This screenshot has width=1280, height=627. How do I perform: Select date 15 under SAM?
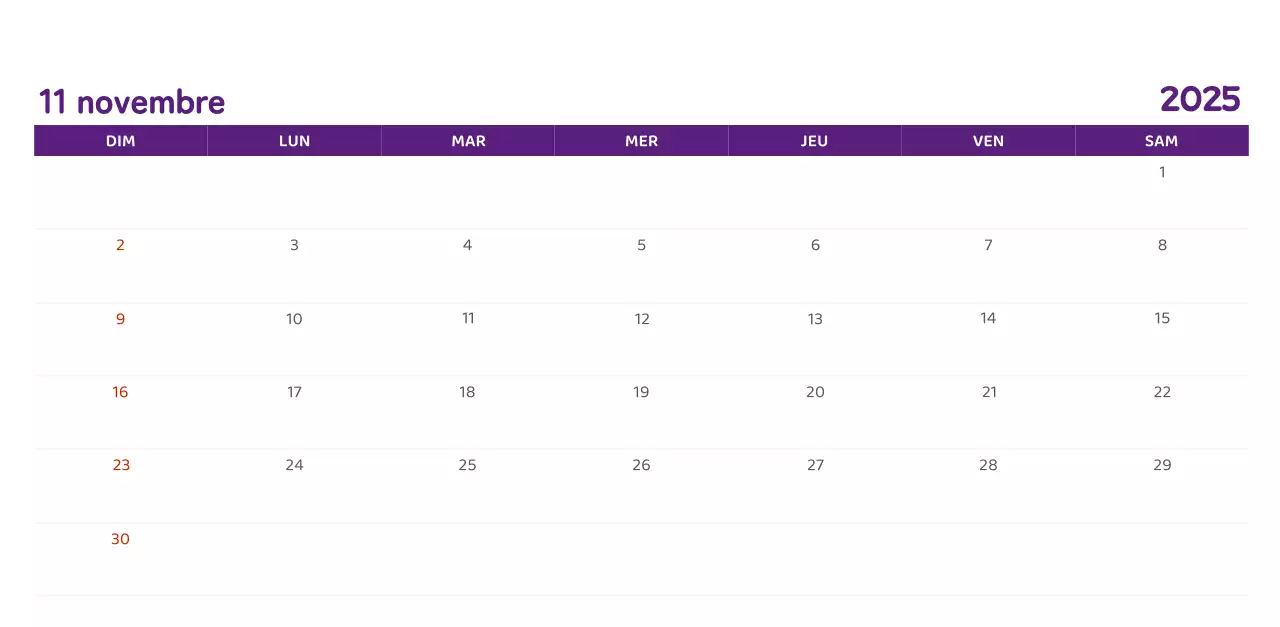(1162, 318)
